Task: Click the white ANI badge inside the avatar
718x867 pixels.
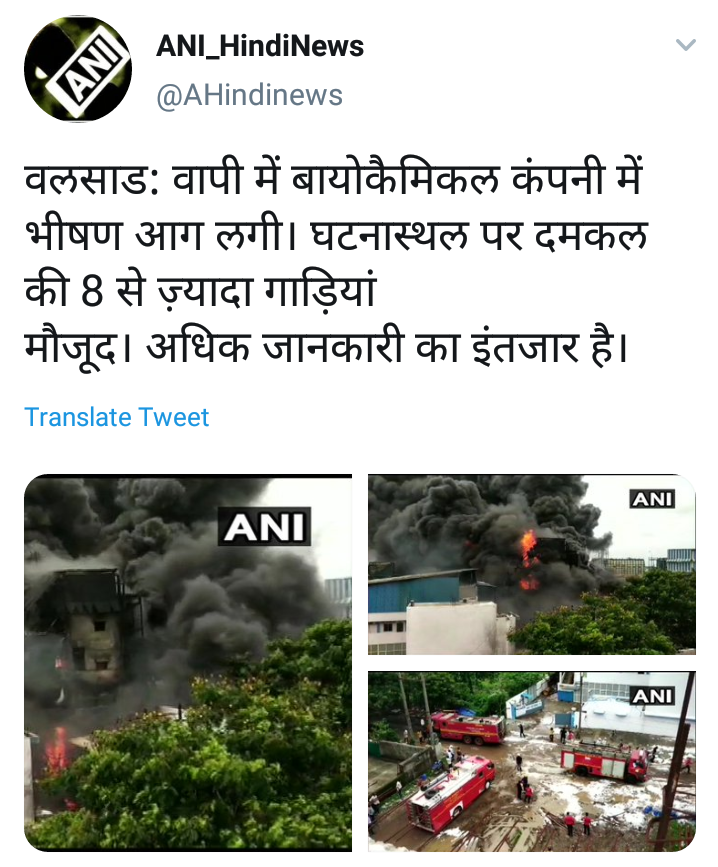Action: coord(88,71)
